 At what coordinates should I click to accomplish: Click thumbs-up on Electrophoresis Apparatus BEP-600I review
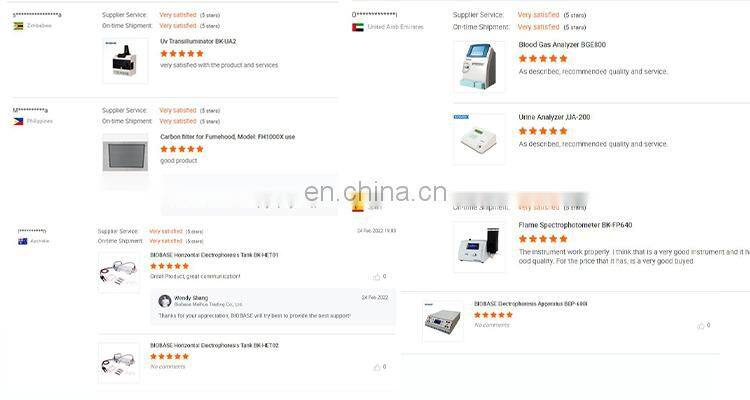coord(701,326)
